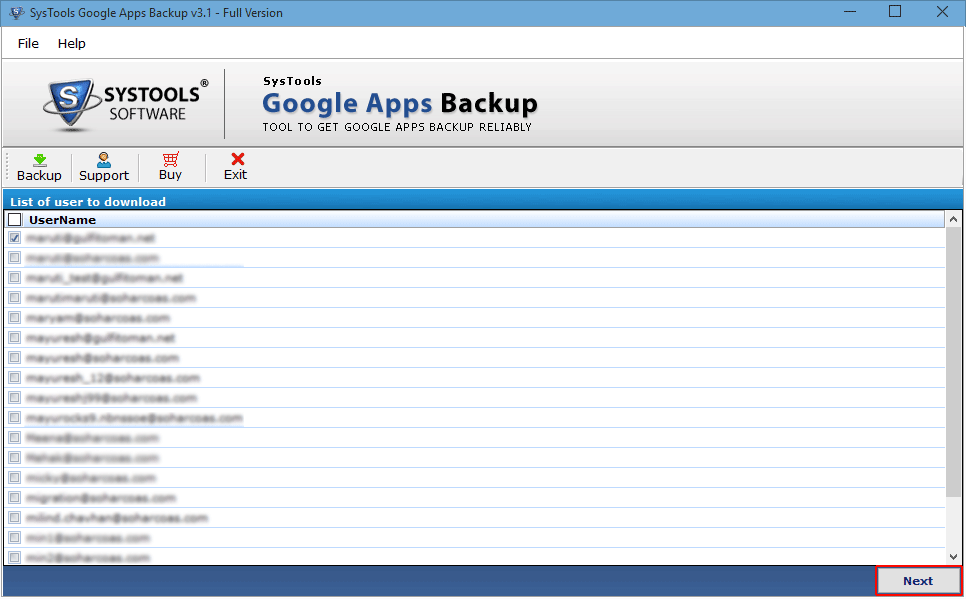Check the micky@soharcoas.com user box

click(x=15, y=478)
